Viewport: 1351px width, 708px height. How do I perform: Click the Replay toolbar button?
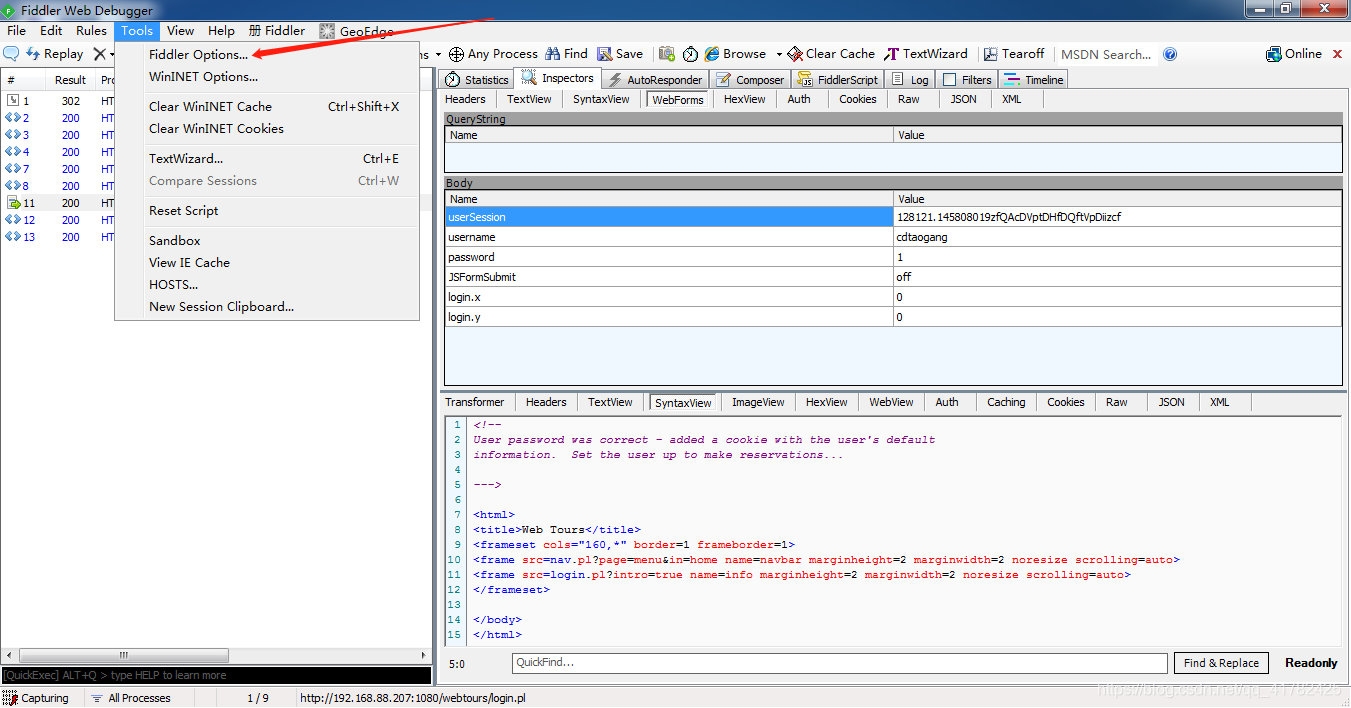[55, 54]
